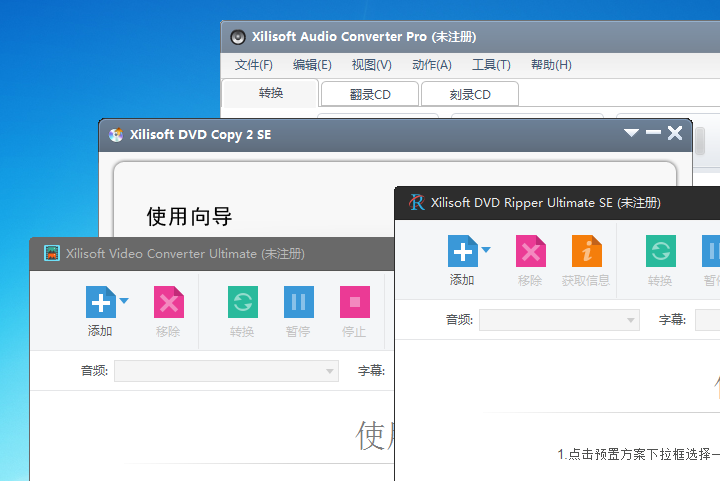This screenshot has height=481, width=720.
Task: Click the Audio Converter Pro vertical scrollbar
Action: (700, 141)
